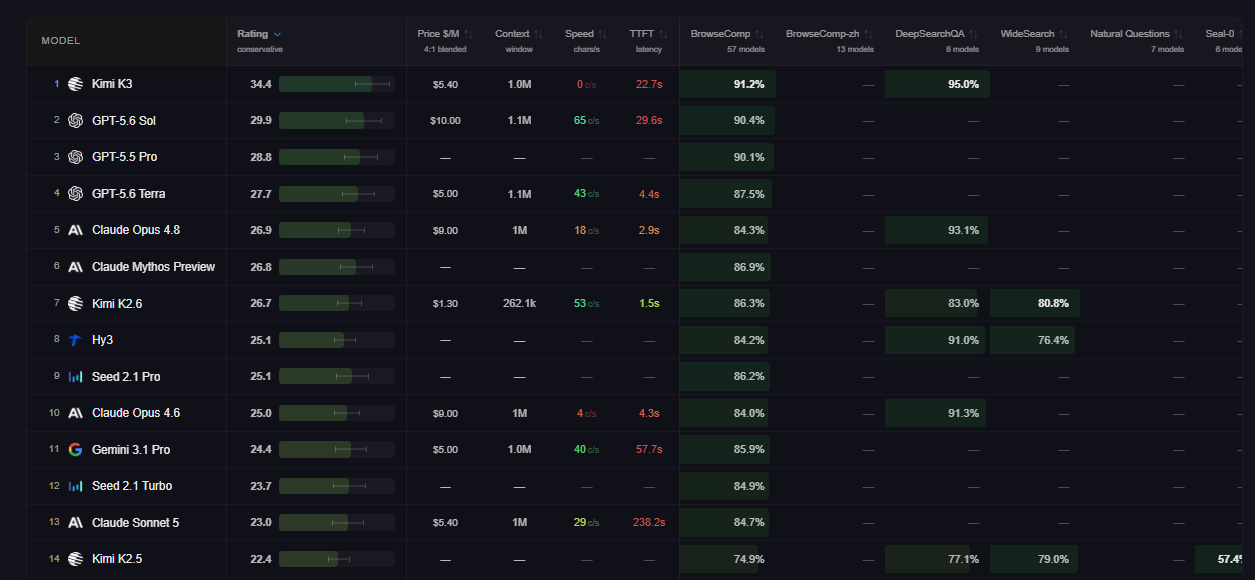Click the Seed 2.1 Pro logo icon
This screenshot has width=1255, height=580.
click(x=75, y=376)
